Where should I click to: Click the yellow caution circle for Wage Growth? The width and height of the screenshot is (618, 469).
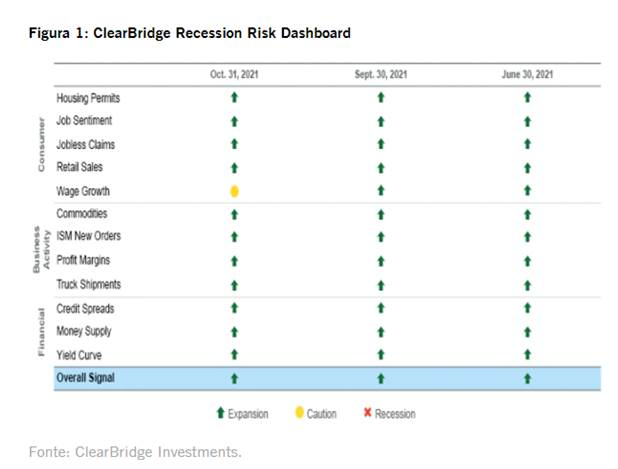pyautogui.click(x=234, y=191)
